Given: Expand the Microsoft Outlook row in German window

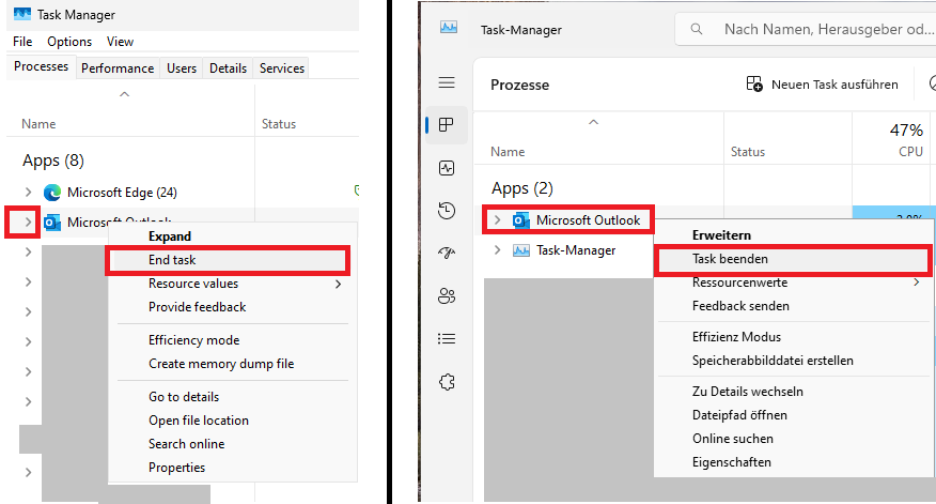Looking at the screenshot, I should point(497,220).
